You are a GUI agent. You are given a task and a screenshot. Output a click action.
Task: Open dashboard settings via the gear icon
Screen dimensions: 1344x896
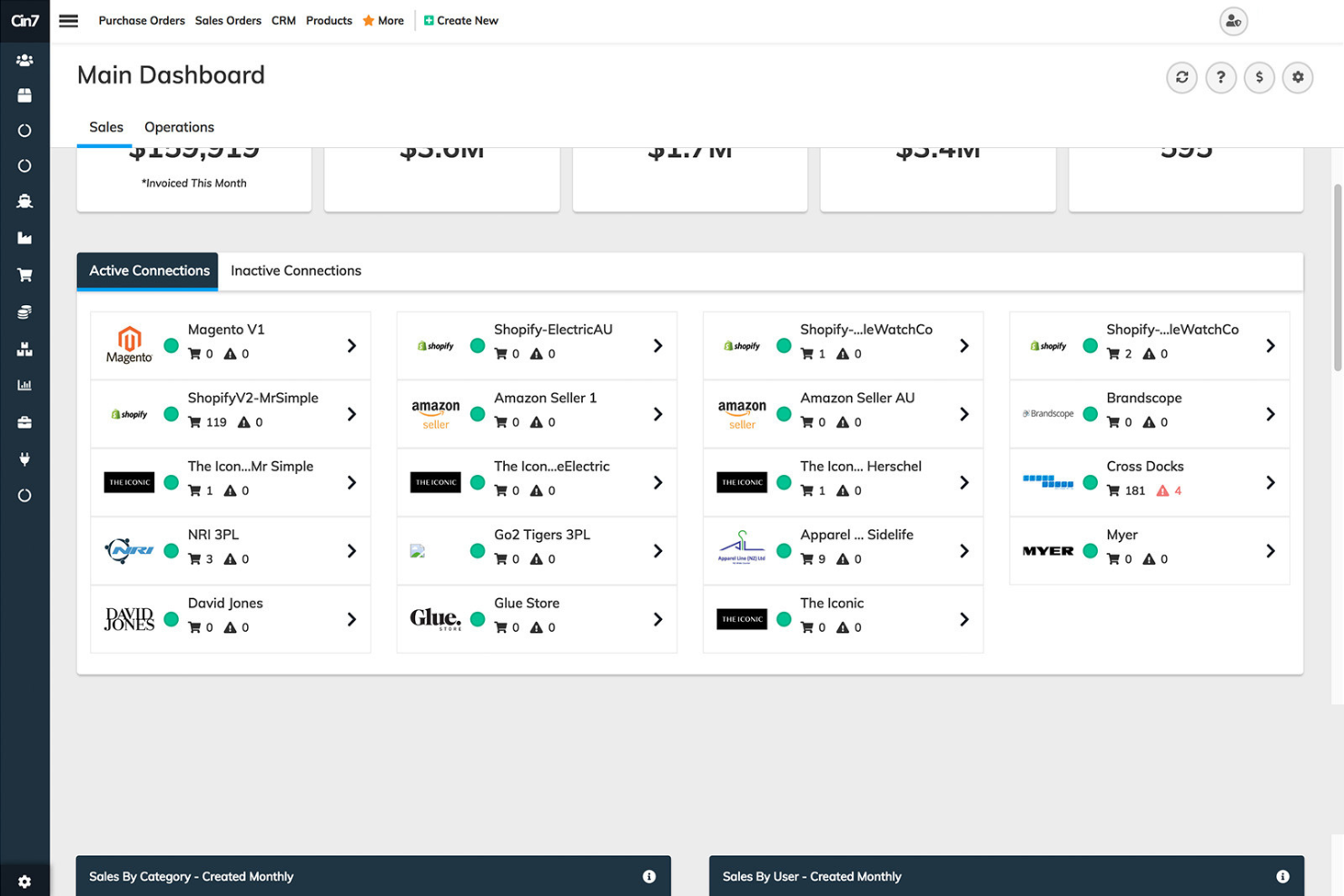(x=1298, y=77)
